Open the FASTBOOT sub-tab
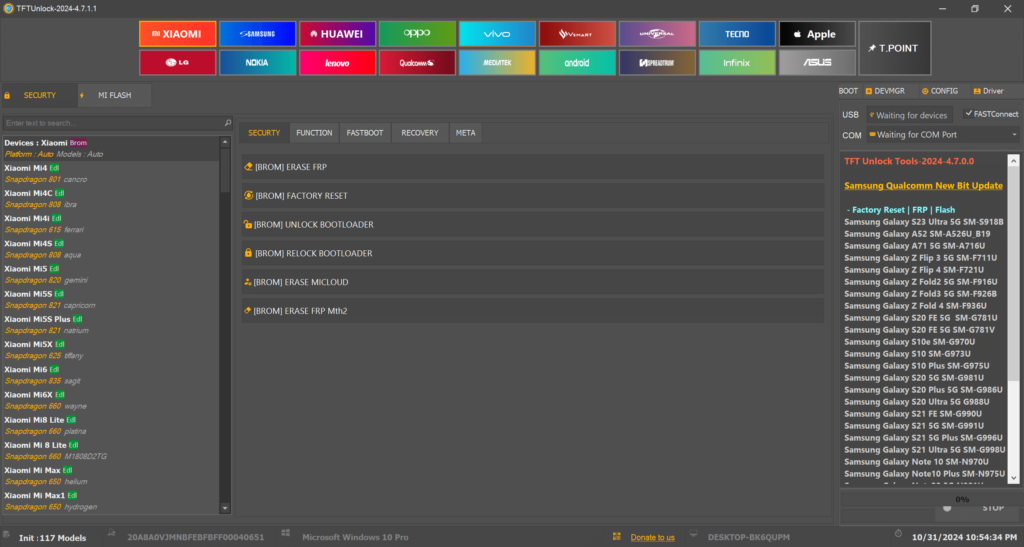Screen dimensions: 1024x547 click(x=364, y=133)
